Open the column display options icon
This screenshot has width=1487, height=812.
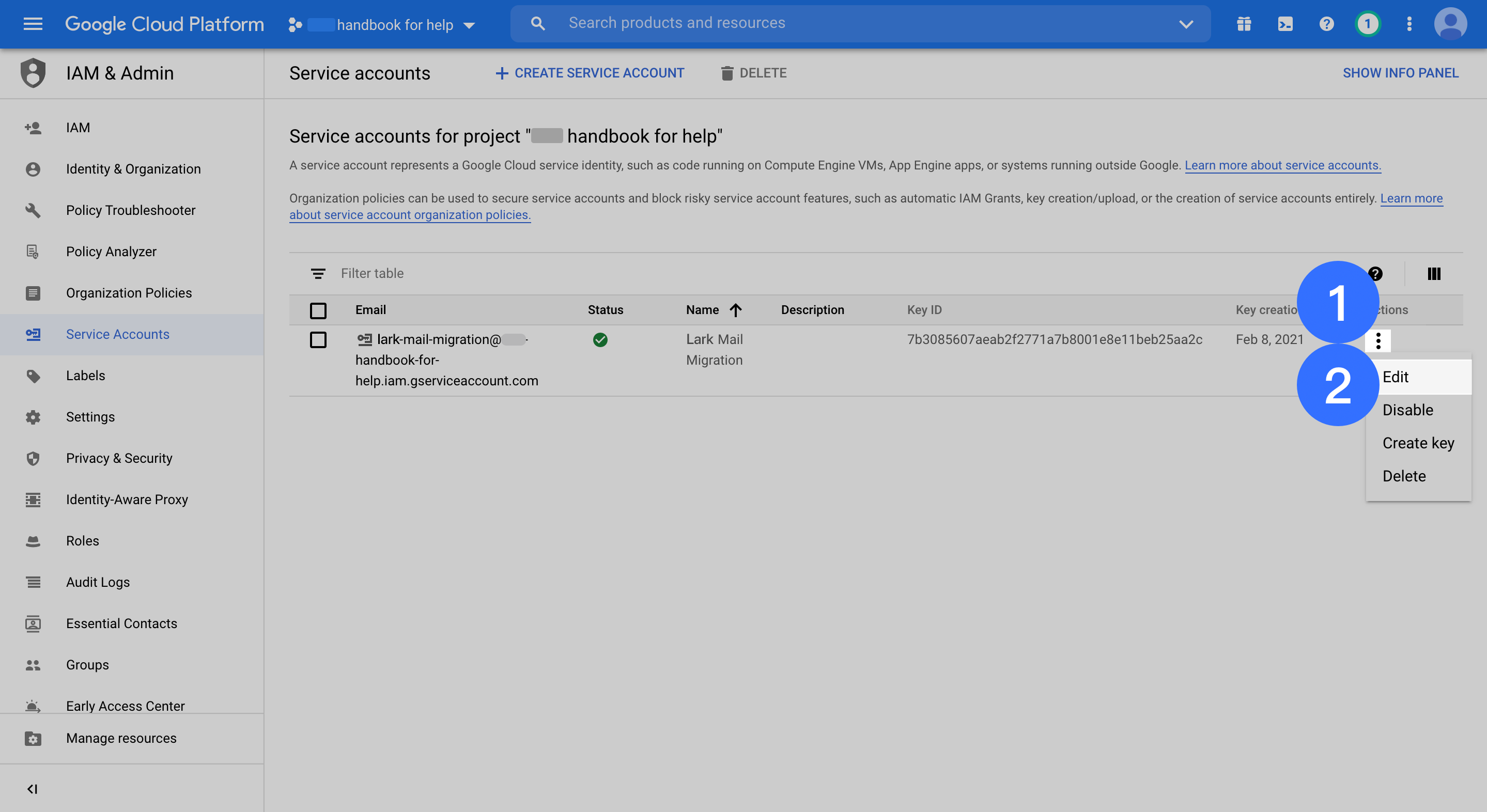(x=1434, y=274)
